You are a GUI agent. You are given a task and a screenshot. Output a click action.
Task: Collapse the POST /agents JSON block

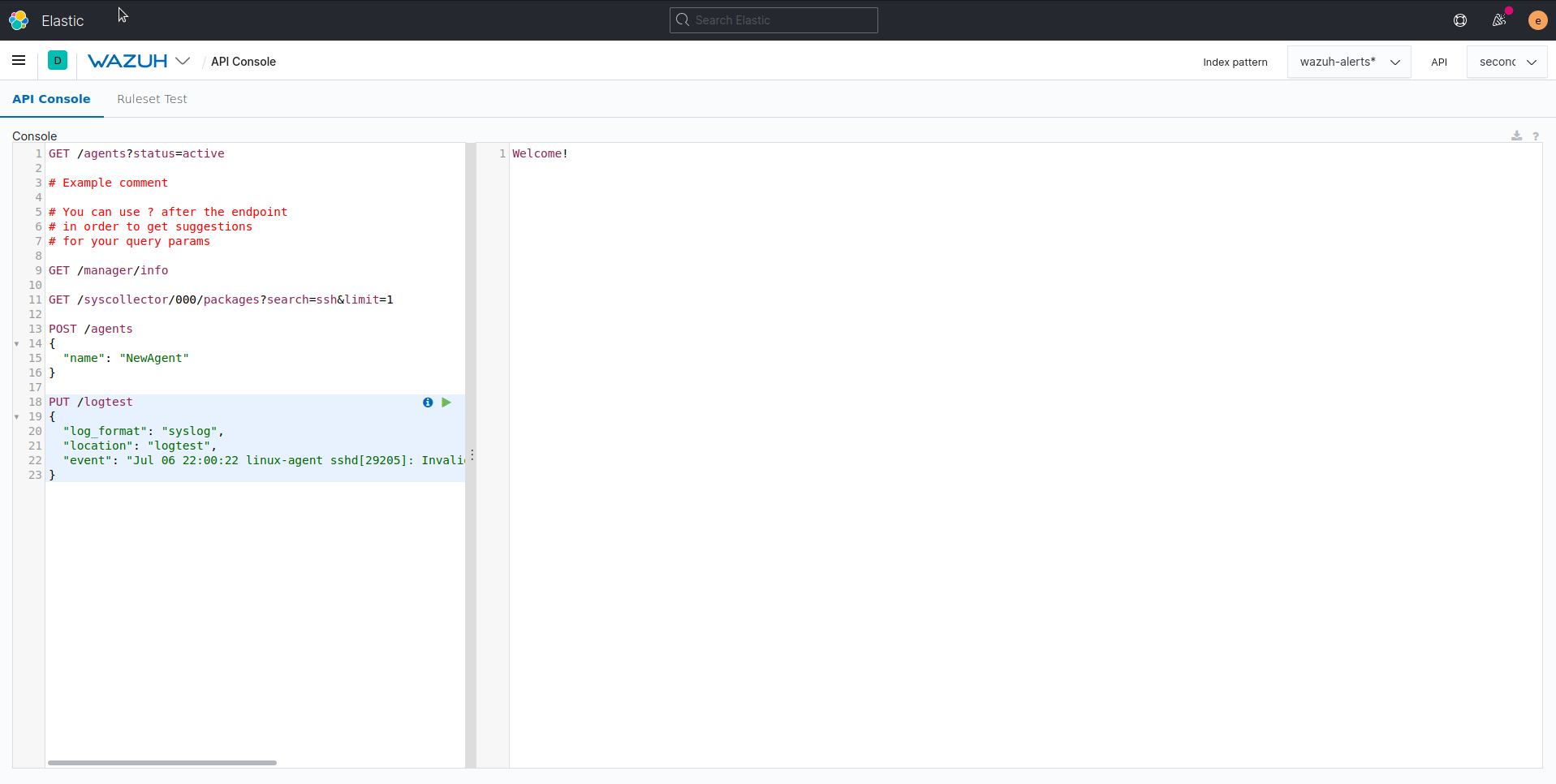click(x=17, y=343)
